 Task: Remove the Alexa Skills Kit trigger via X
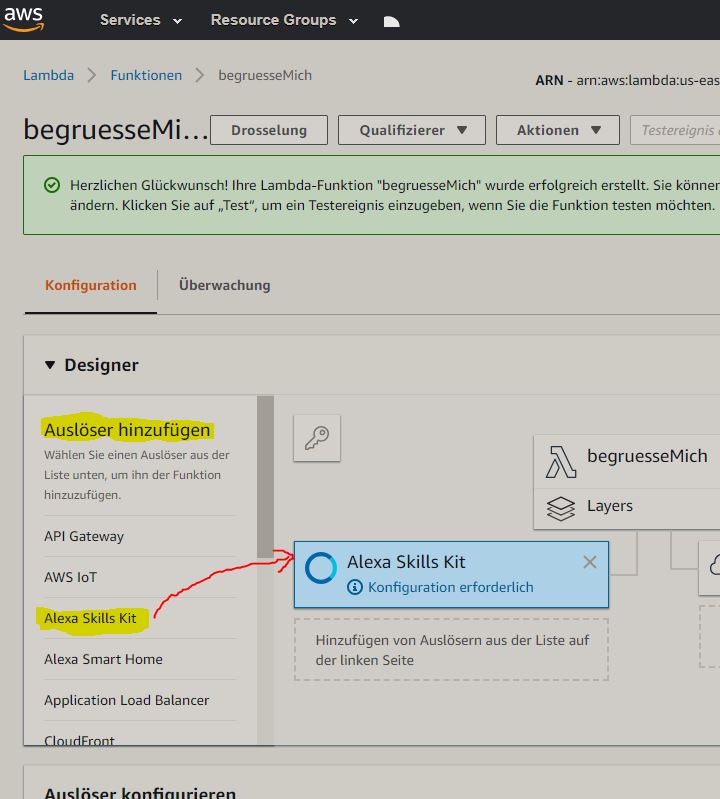pos(590,562)
